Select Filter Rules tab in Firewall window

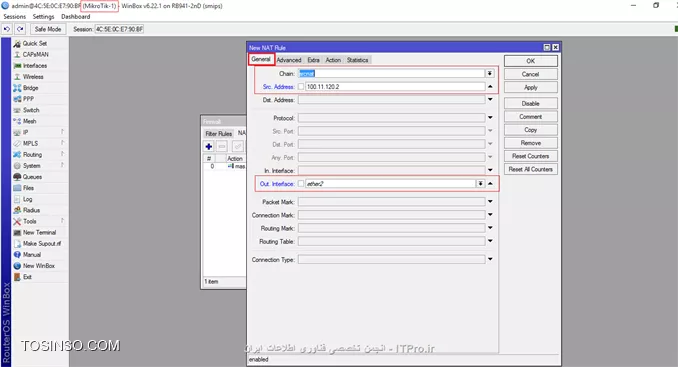click(219, 134)
